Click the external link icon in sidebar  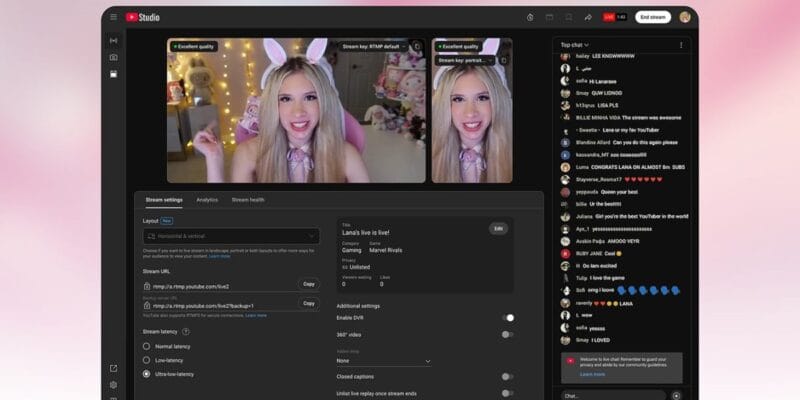113,368
